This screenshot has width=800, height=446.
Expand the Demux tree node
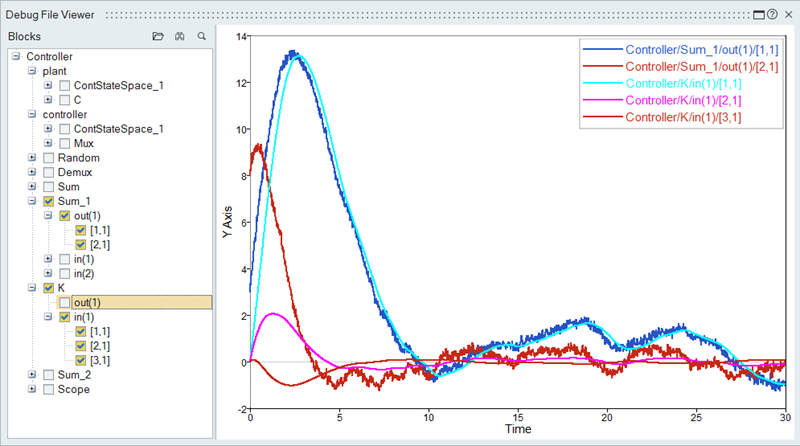coord(33,172)
